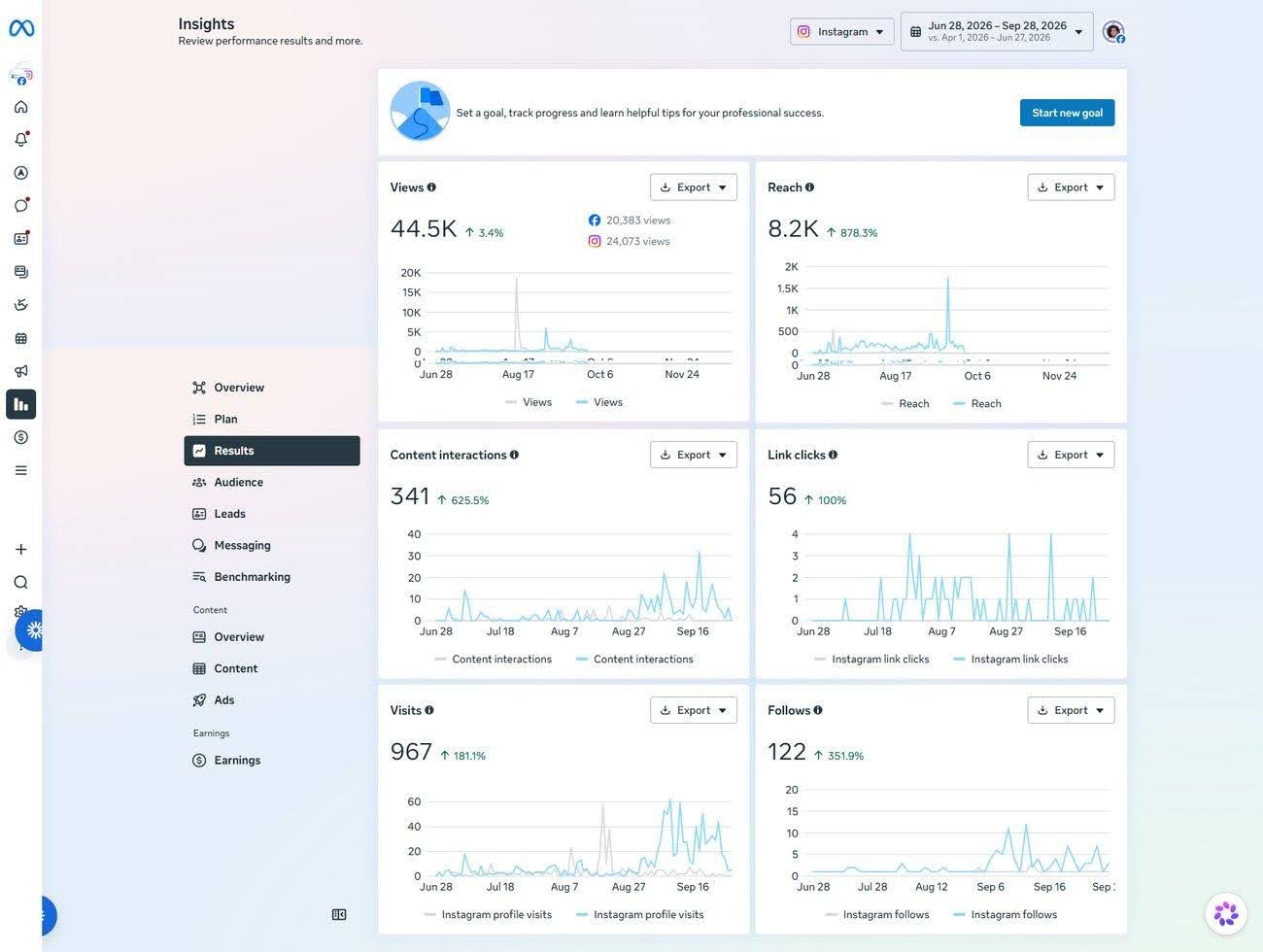Toggle blue Content interactions legend entry
Image resolution: width=1263 pixels, height=952 pixels.
click(x=634, y=659)
